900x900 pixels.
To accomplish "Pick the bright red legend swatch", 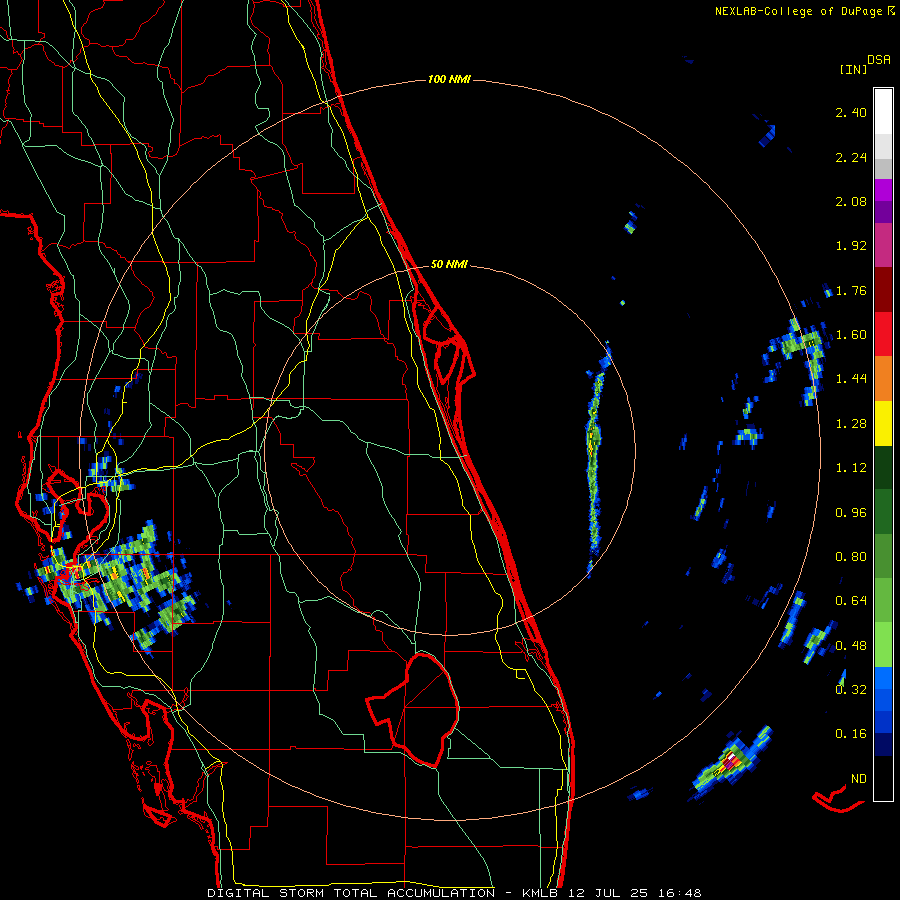I will point(883,334).
